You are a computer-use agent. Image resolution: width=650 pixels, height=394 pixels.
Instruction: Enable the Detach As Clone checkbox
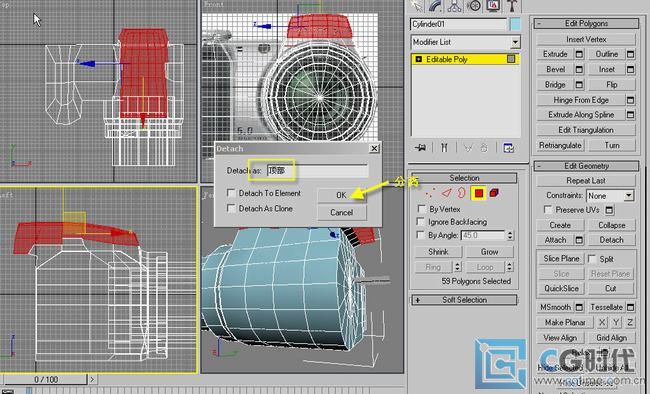(231, 208)
